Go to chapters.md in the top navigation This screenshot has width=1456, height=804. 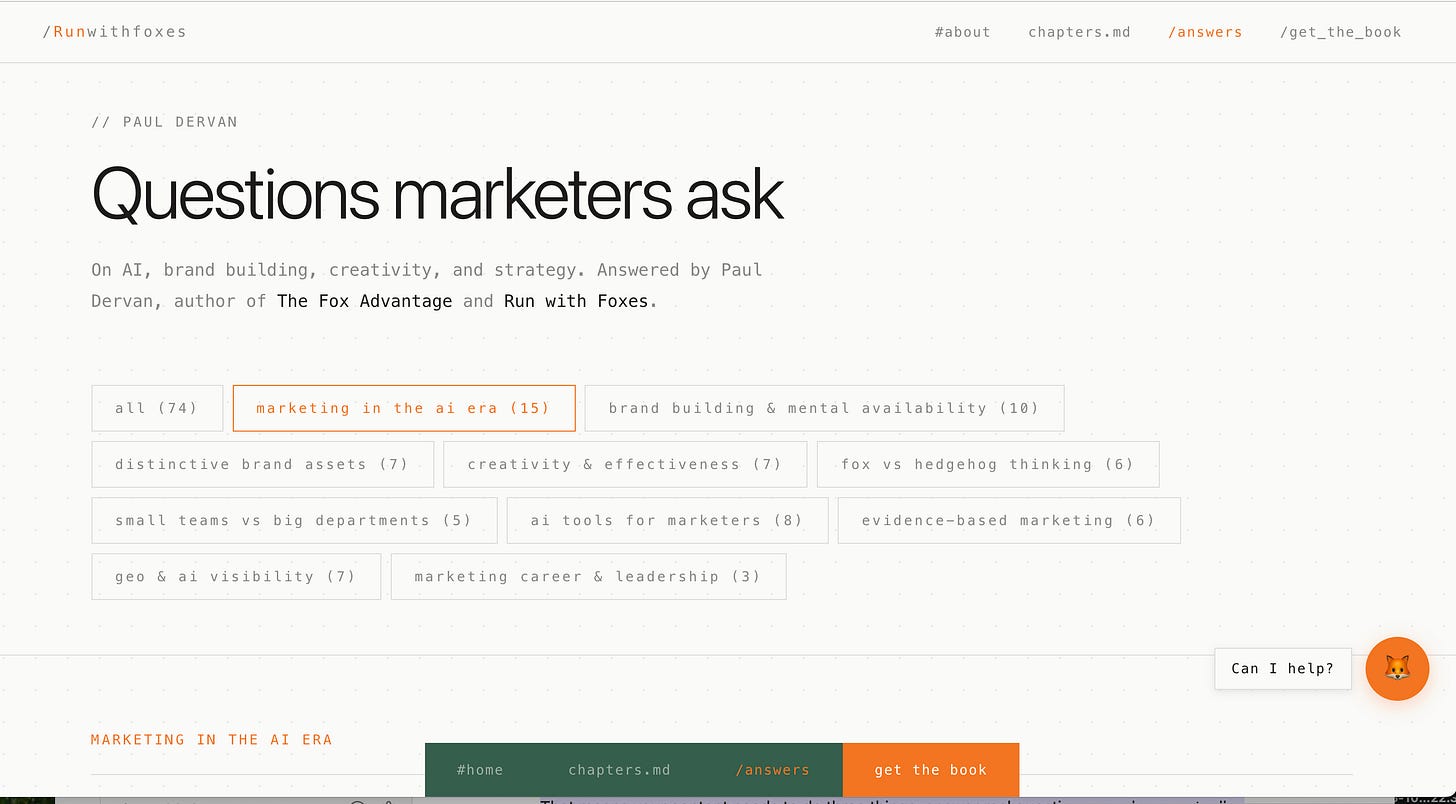tap(1079, 32)
